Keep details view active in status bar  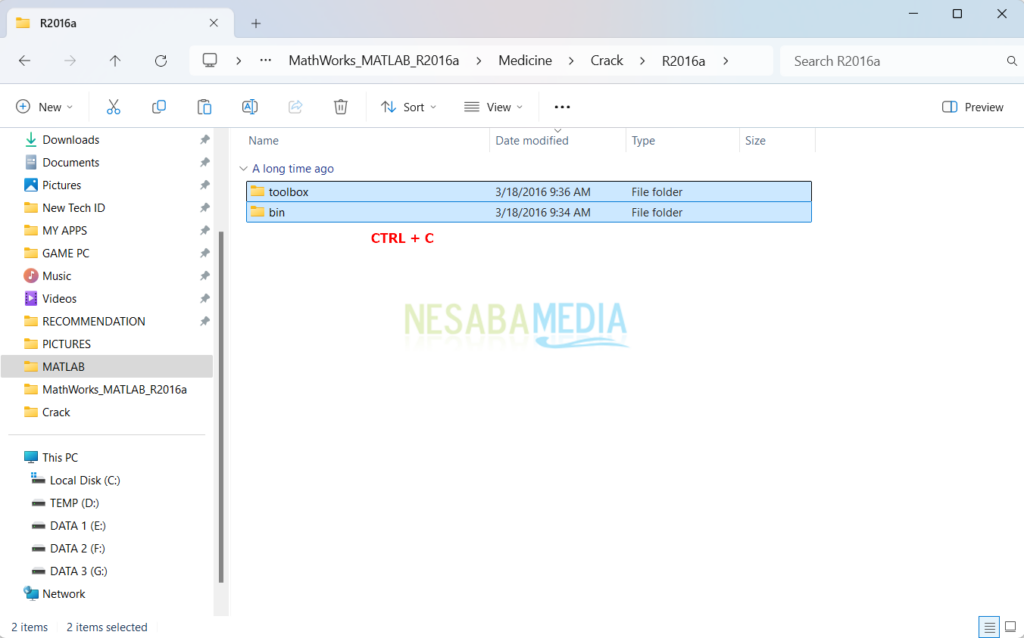(x=989, y=626)
